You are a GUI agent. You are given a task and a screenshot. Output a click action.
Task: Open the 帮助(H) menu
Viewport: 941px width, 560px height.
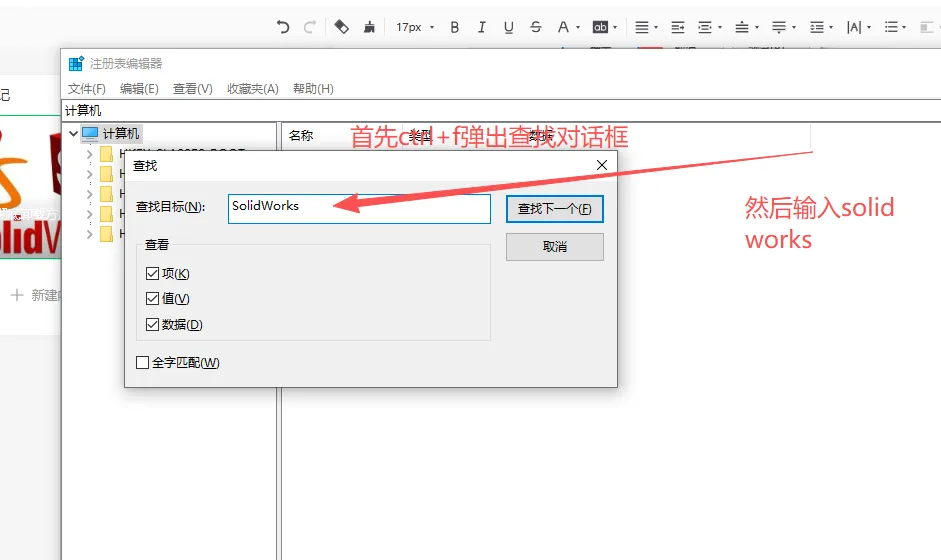pyautogui.click(x=313, y=89)
